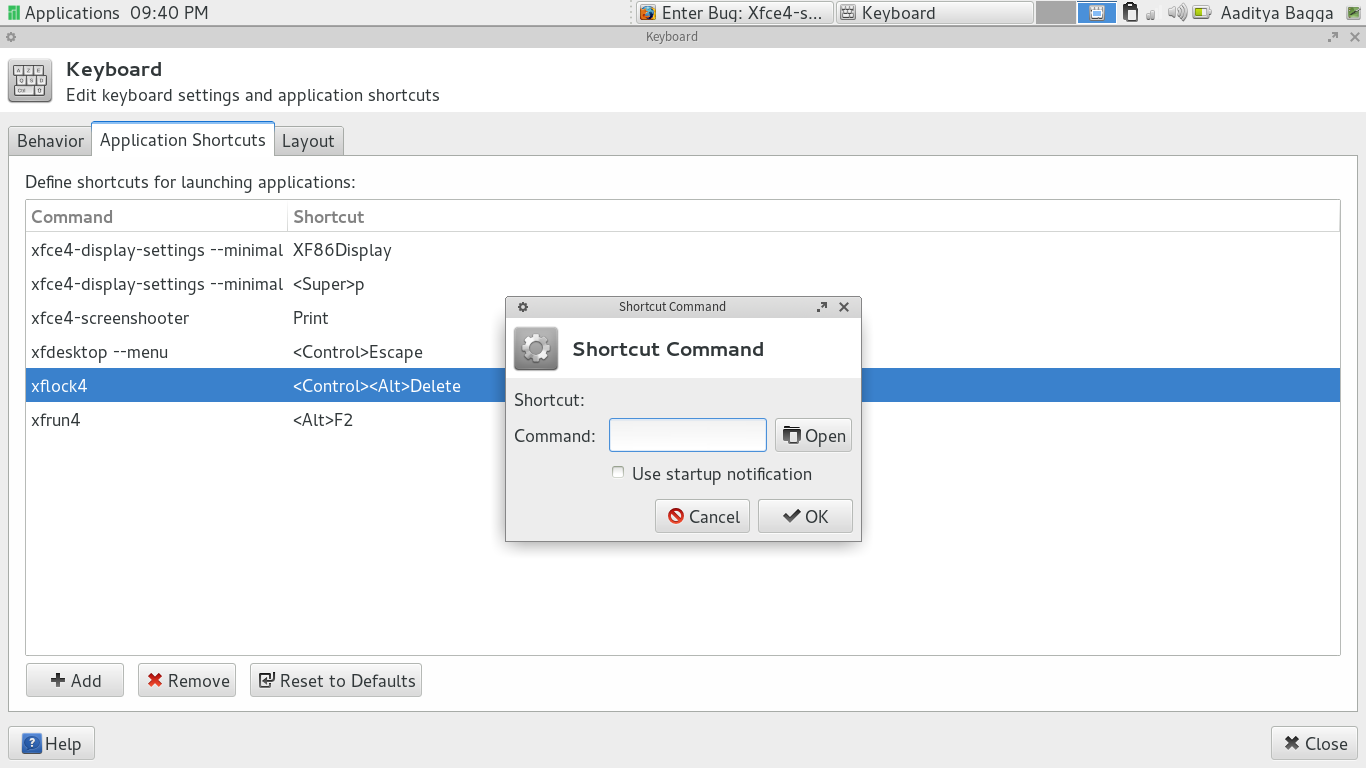
Task: Click the battery status icon
Action: tap(1201, 13)
